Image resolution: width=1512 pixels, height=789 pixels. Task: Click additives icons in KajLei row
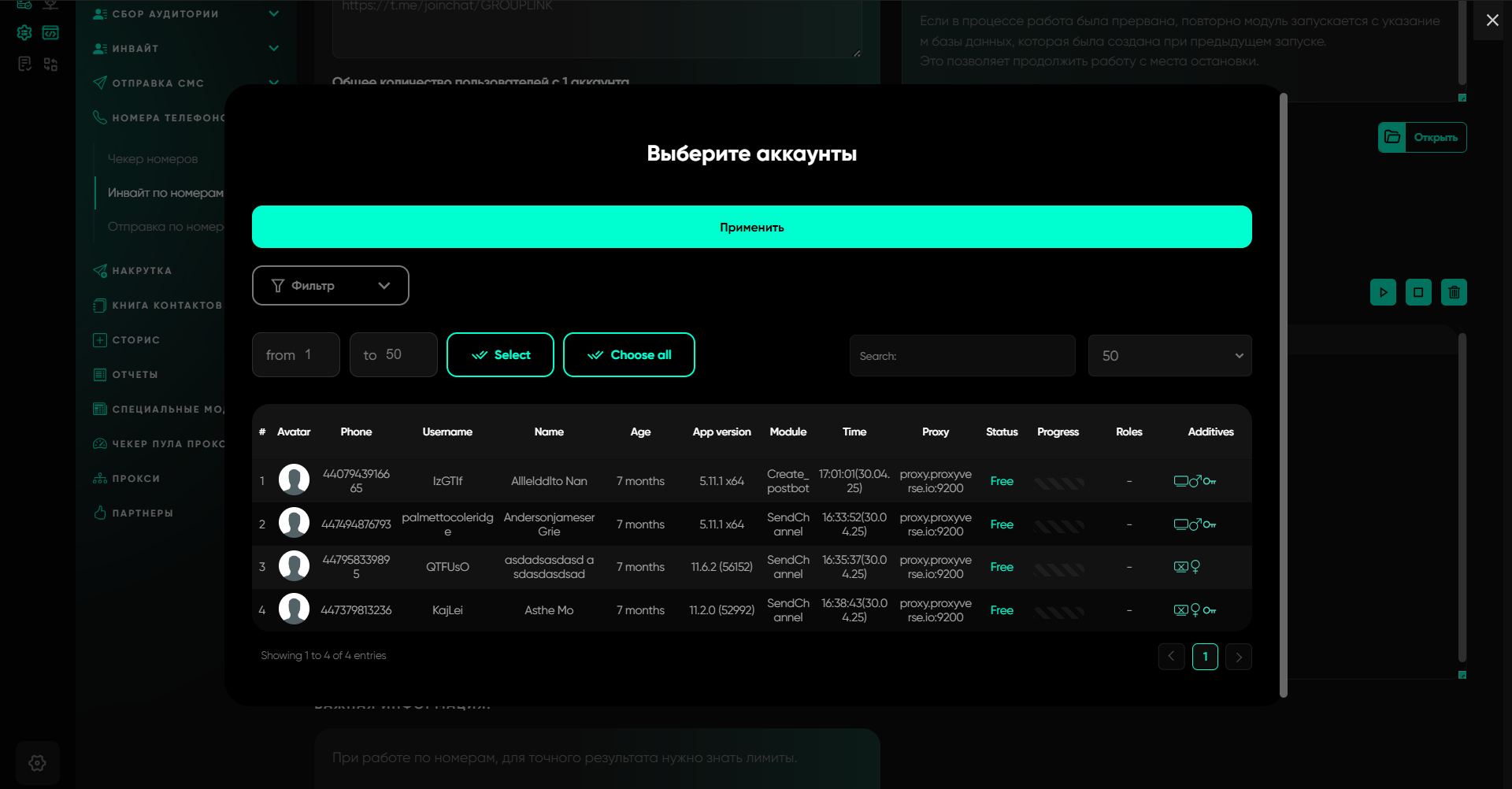(x=1194, y=610)
